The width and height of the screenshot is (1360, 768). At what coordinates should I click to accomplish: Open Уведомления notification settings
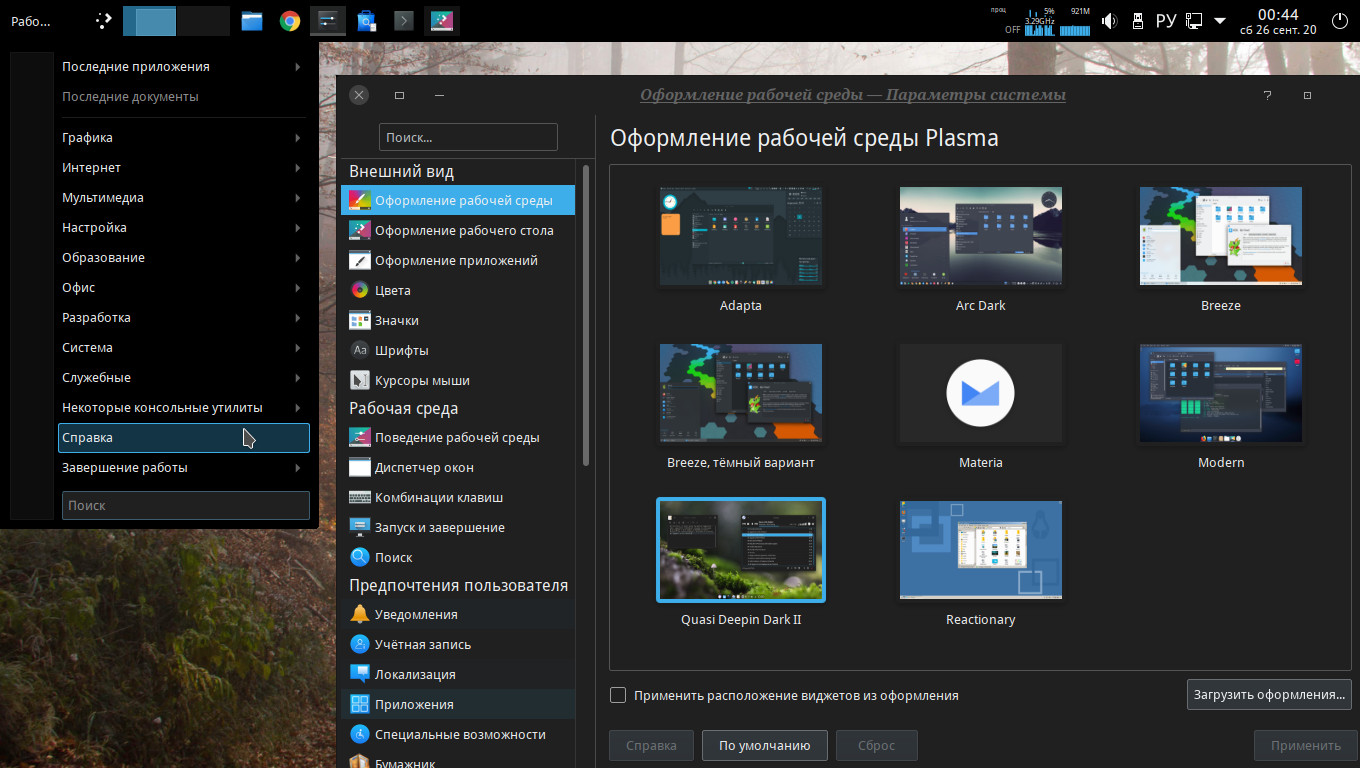coord(458,614)
